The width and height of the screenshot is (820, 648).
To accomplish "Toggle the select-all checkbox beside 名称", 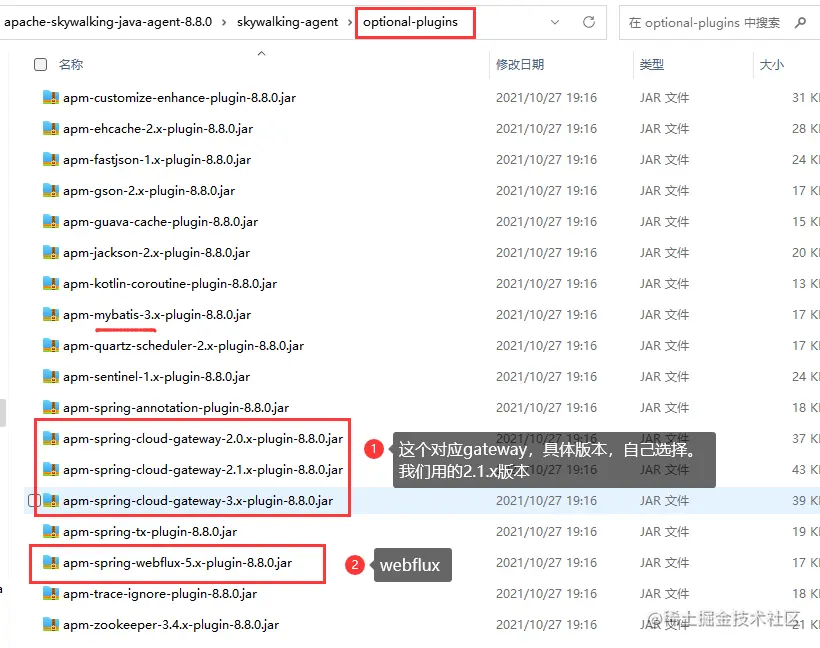I will tap(40, 64).
